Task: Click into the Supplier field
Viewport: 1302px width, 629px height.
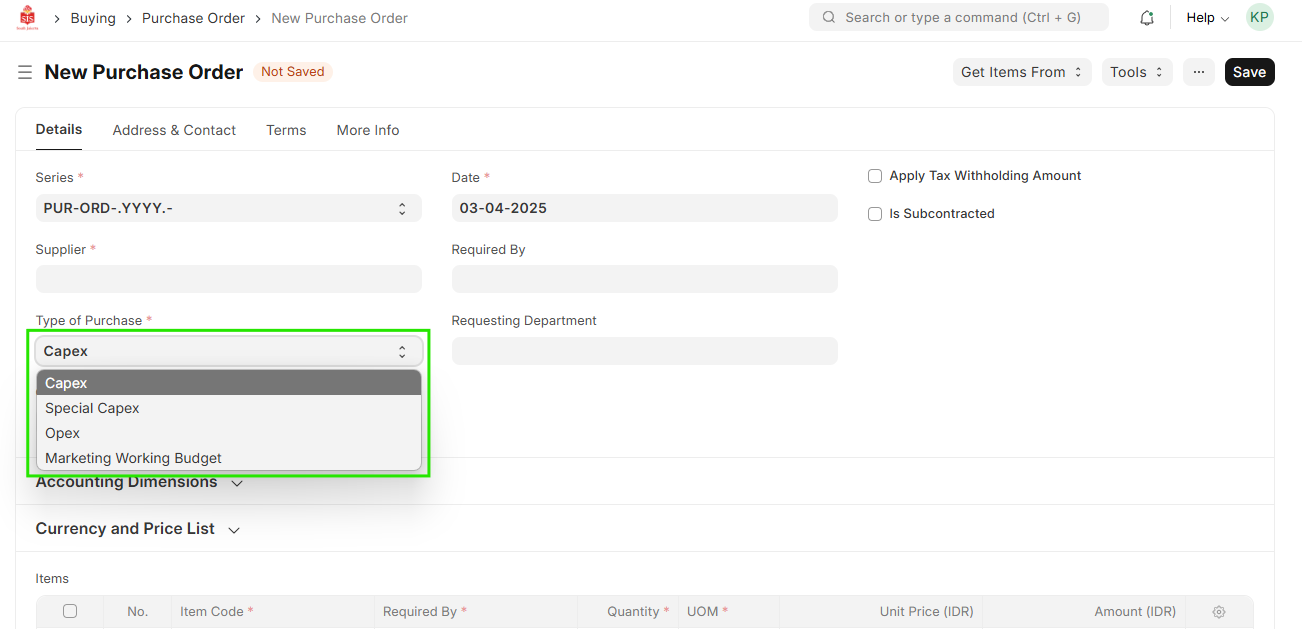Action: click(x=228, y=279)
